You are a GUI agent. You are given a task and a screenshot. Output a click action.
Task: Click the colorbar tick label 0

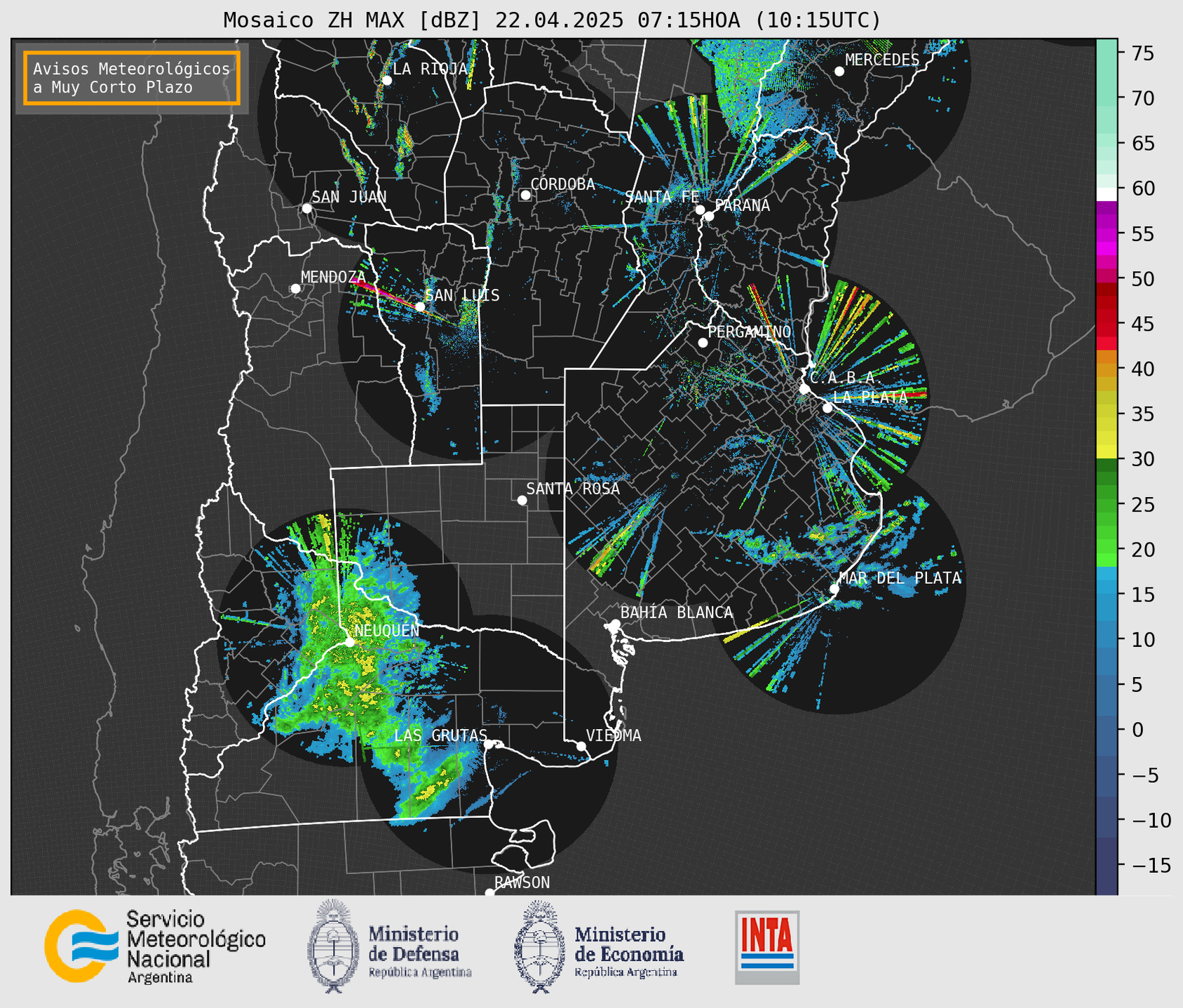pyautogui.click(x=1138, y=730)
